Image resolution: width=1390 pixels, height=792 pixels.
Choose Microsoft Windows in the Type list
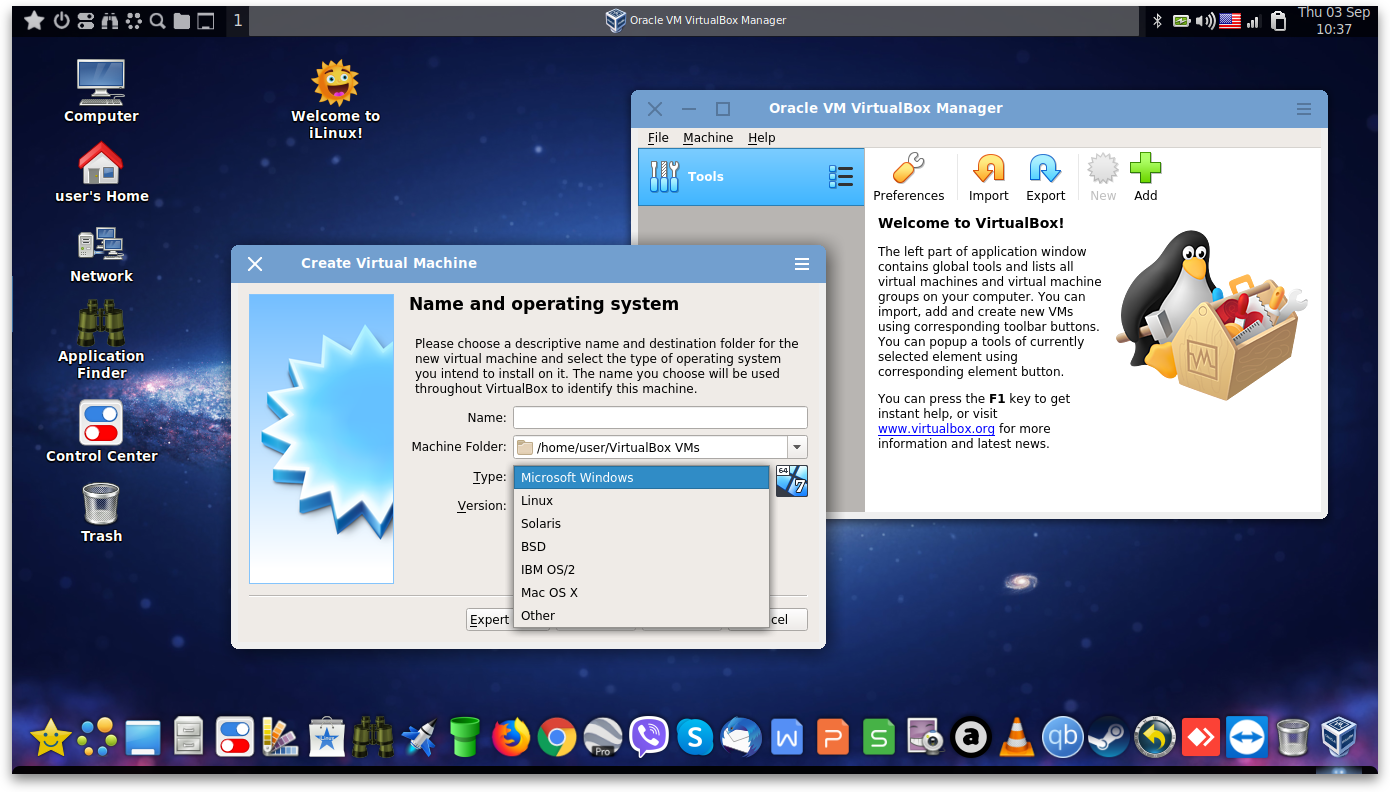pyautogui.click(x=641, y=478)
